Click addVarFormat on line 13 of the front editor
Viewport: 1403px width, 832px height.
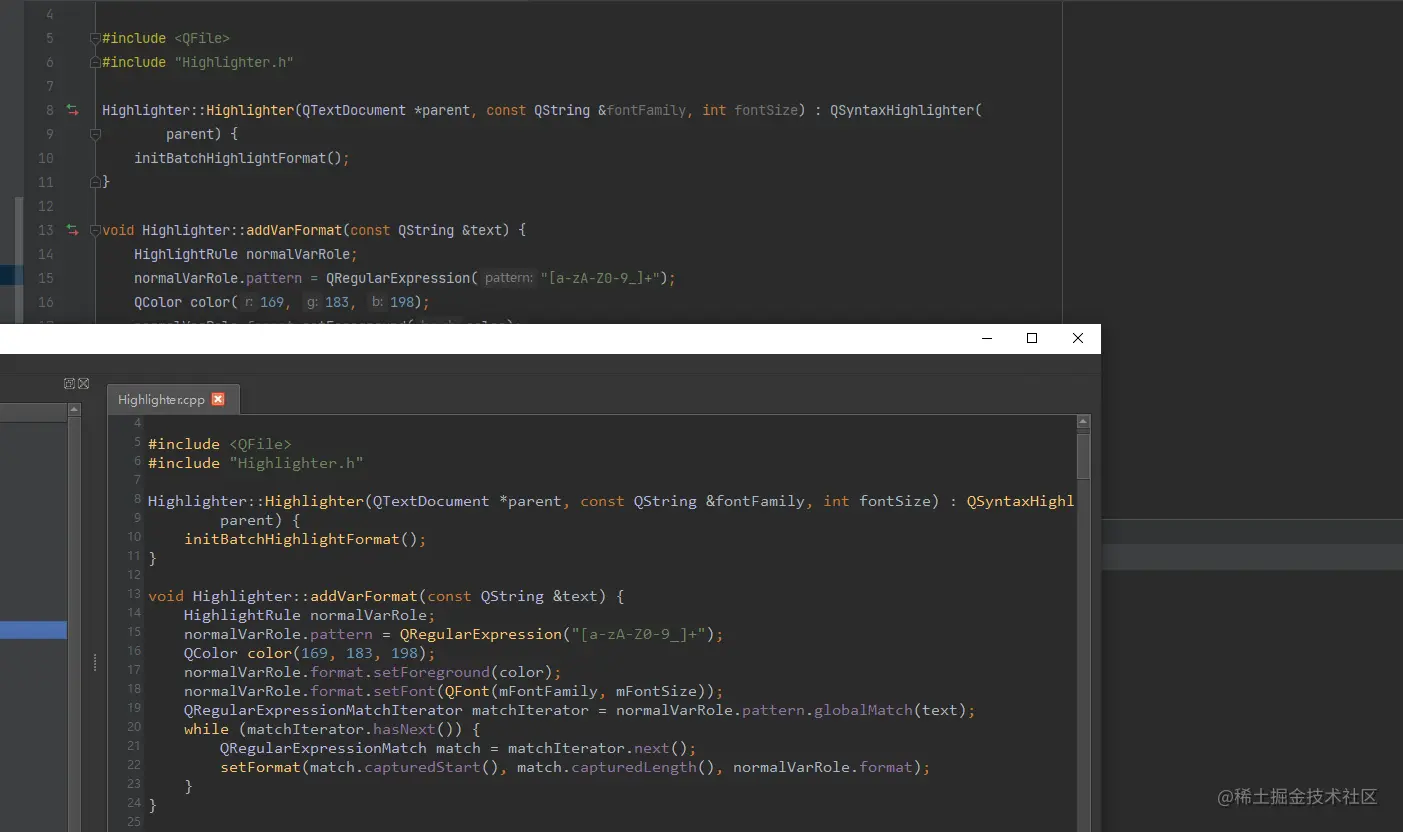(364, 596)
